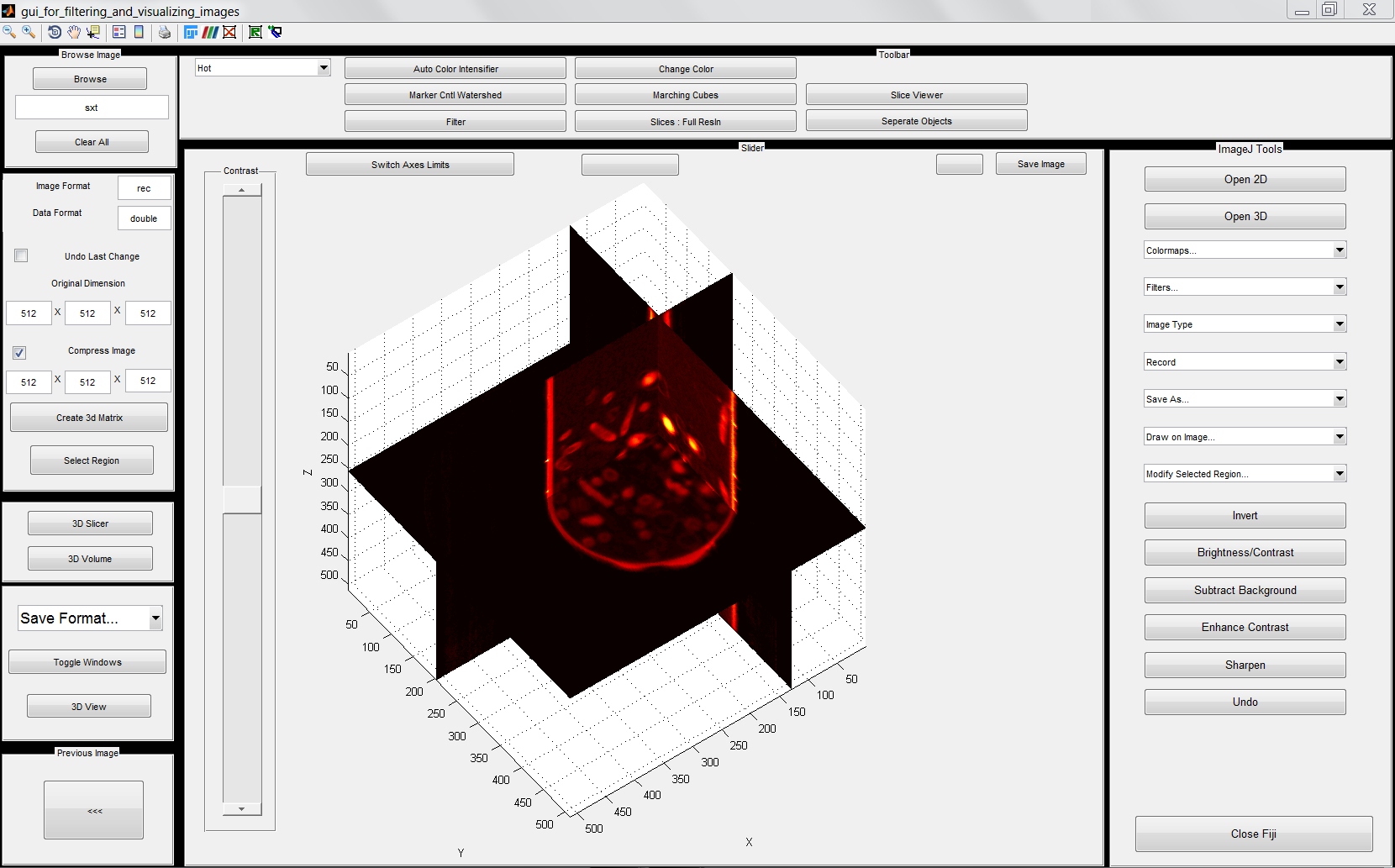The image size is (1395, 868).
Task: Click the small blank button beside Save Image
Action: point(960,165)
